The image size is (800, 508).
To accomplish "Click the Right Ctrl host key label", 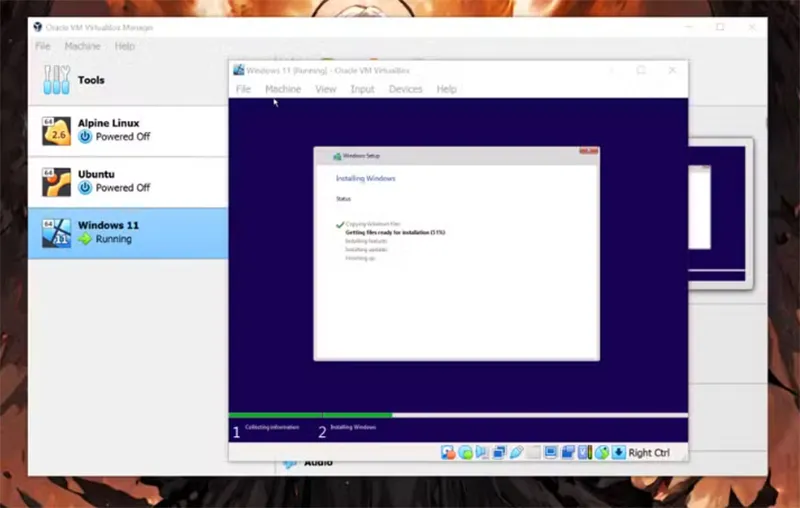I will tap(649, 453).
